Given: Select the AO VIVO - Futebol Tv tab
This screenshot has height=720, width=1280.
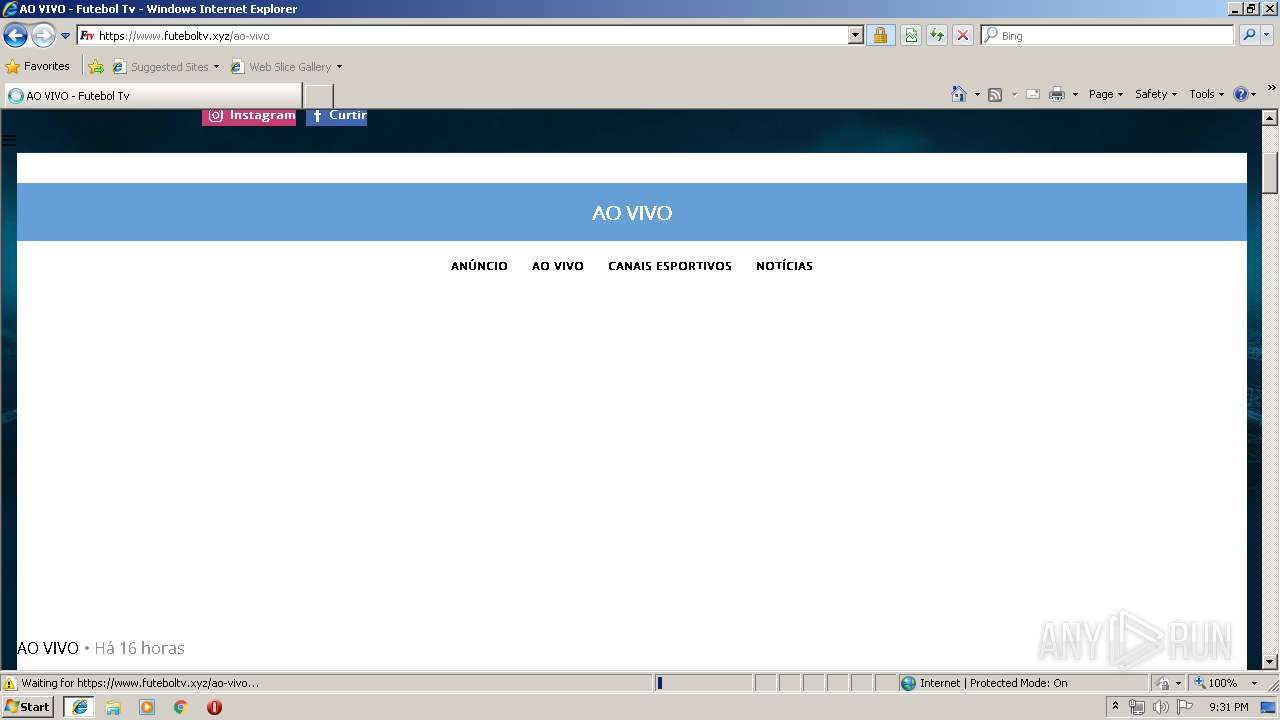Looking at the screenshot, I should pyautogui.click(x=153, y=96).
